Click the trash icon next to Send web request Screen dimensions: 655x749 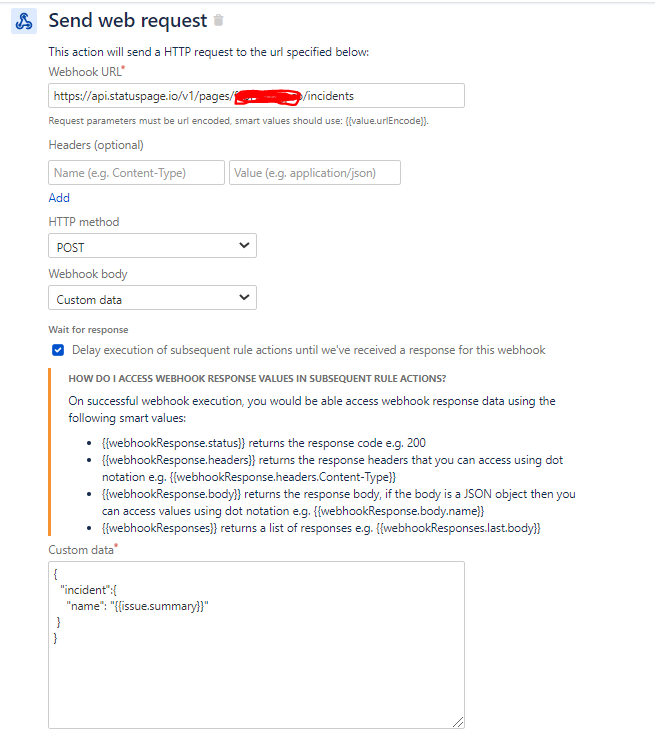point(218,20)
